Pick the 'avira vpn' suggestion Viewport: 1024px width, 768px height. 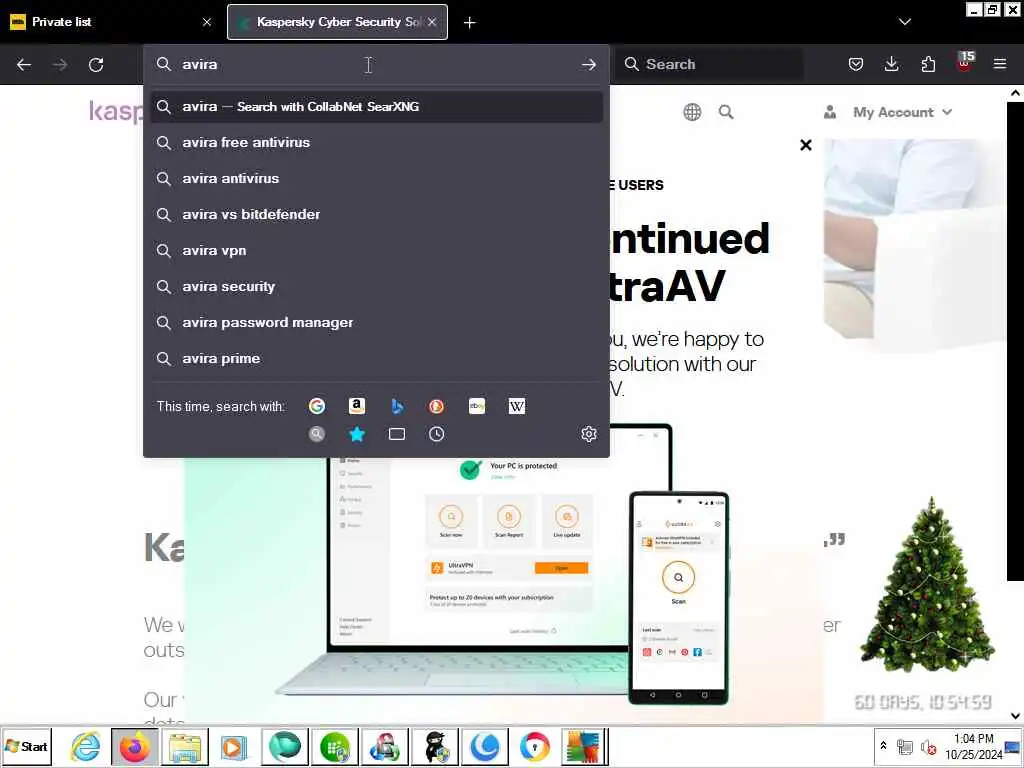(377, 251)
